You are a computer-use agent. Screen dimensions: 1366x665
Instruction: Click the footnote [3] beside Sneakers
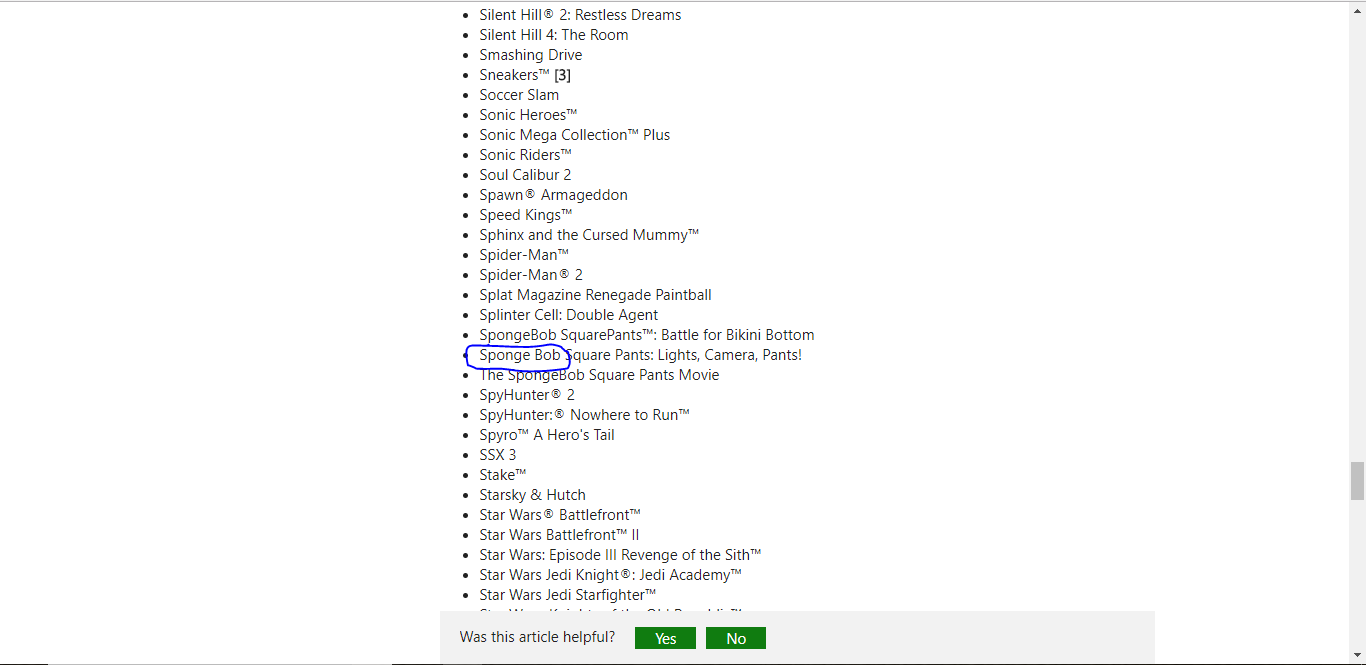[563, 75]
